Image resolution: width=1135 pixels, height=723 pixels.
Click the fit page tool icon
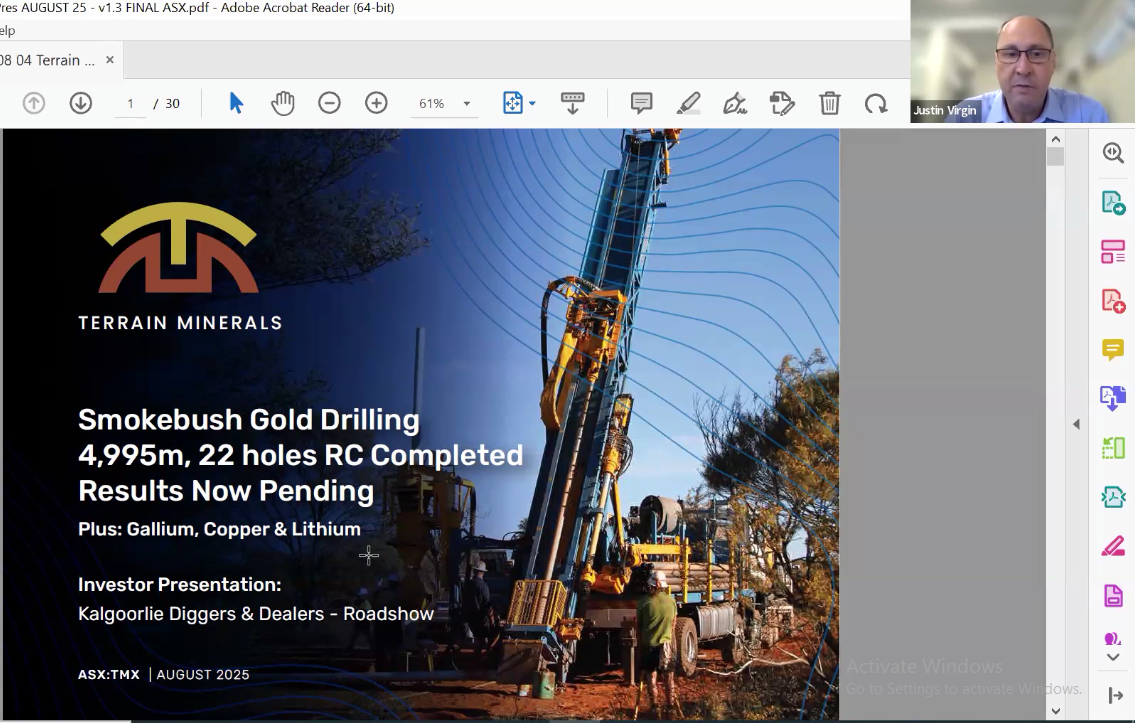(x=512, y=103)
